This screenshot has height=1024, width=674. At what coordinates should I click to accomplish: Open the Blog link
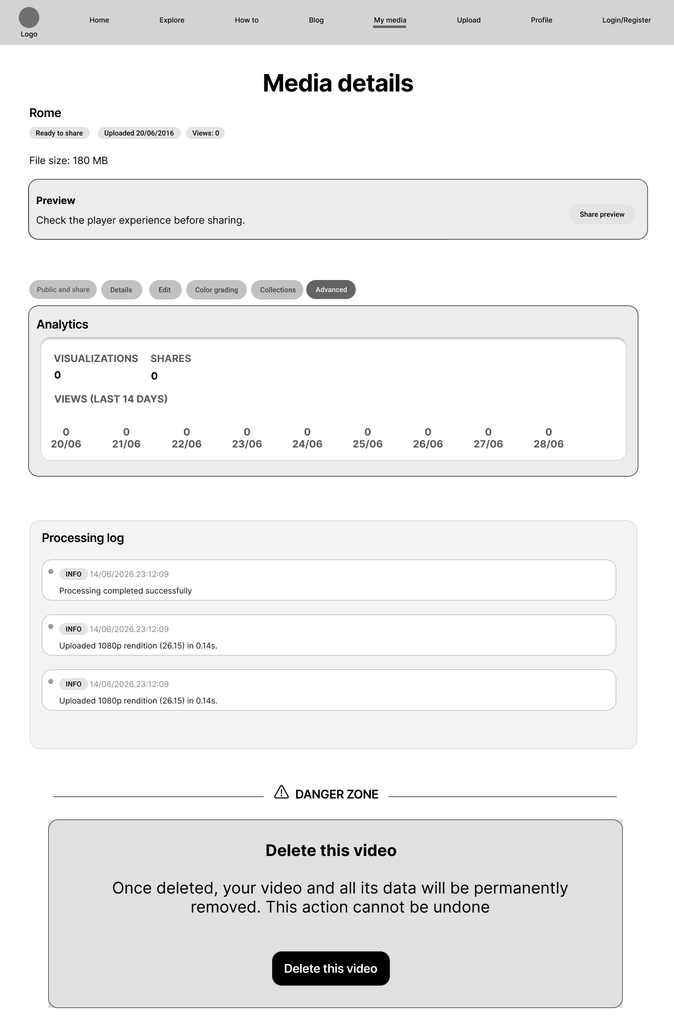(x=316, y=20)
